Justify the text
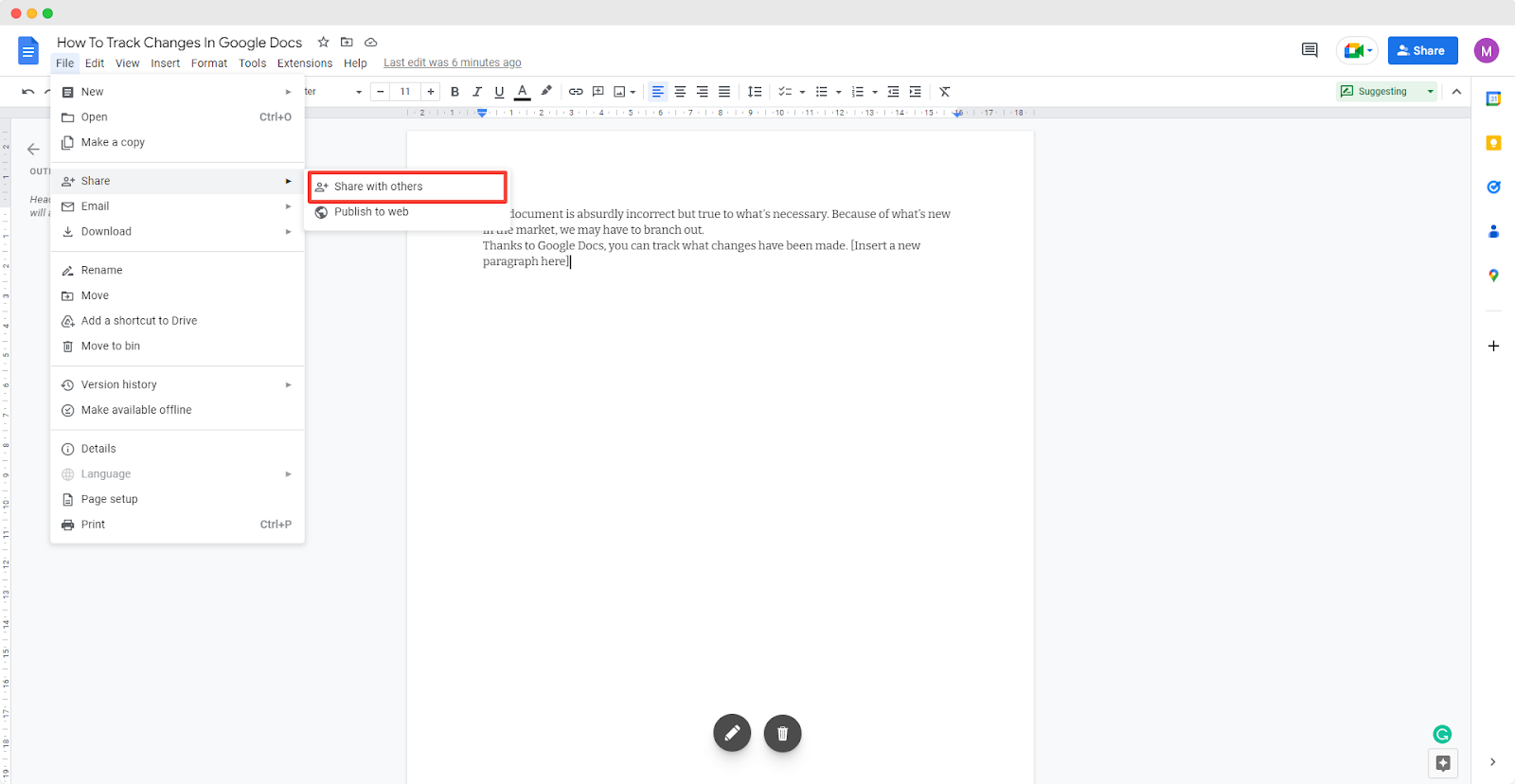 point(724,92)
